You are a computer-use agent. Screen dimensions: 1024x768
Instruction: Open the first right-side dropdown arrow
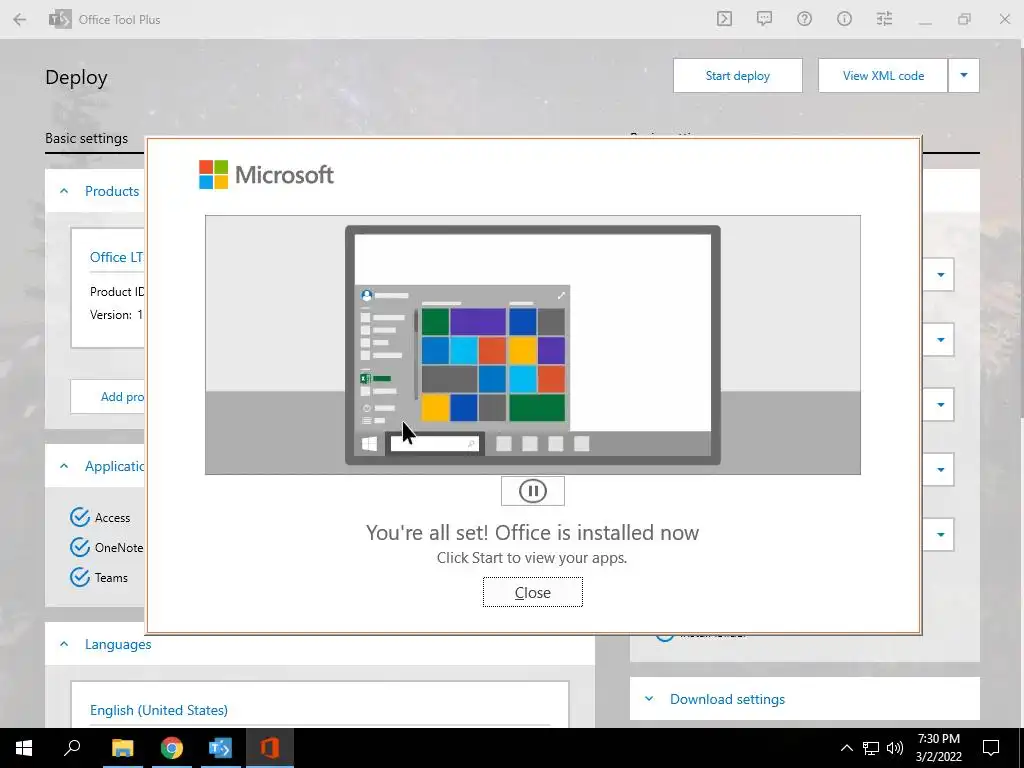940,274
